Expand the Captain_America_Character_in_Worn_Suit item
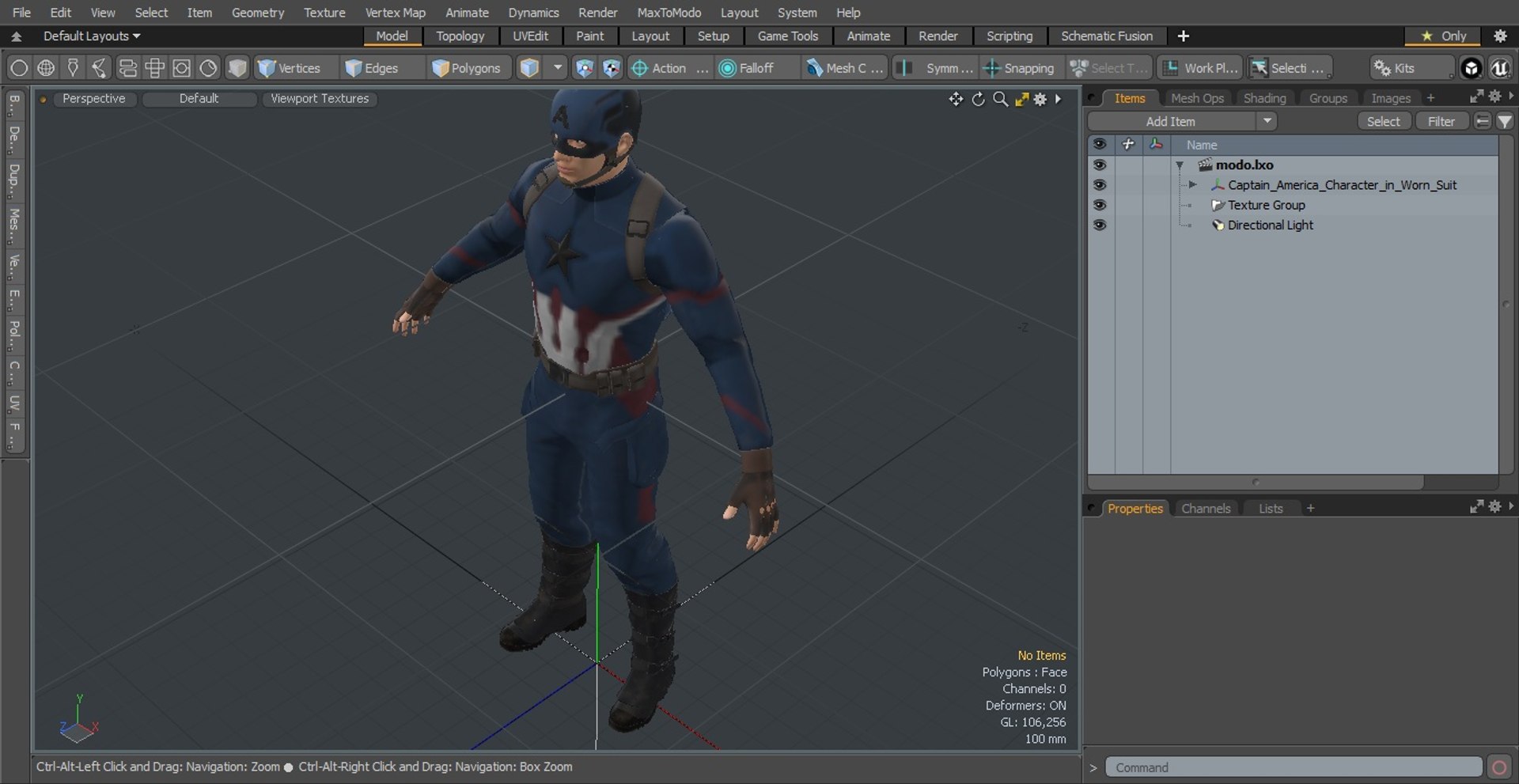This screenshot has height=784, width=1519. point(1192,185)
